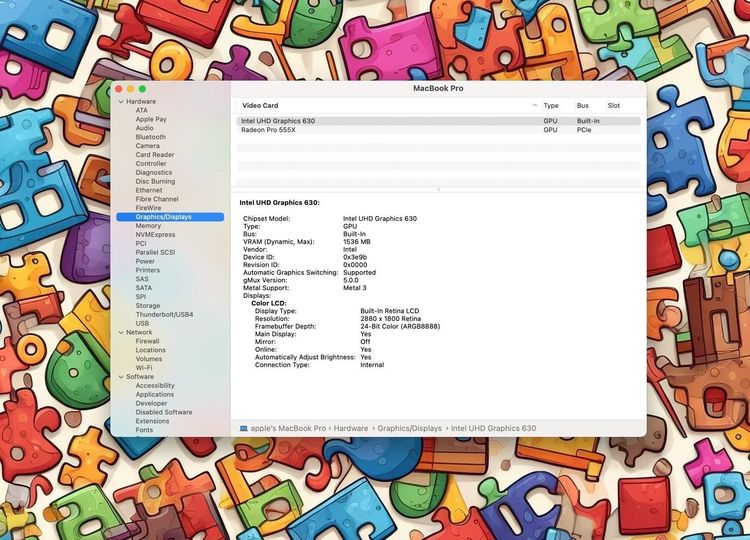Image resolution: width=750 pixels, height=540 pixels.
Task: Sort by the Video Card column header
Action: coord(260,106)
